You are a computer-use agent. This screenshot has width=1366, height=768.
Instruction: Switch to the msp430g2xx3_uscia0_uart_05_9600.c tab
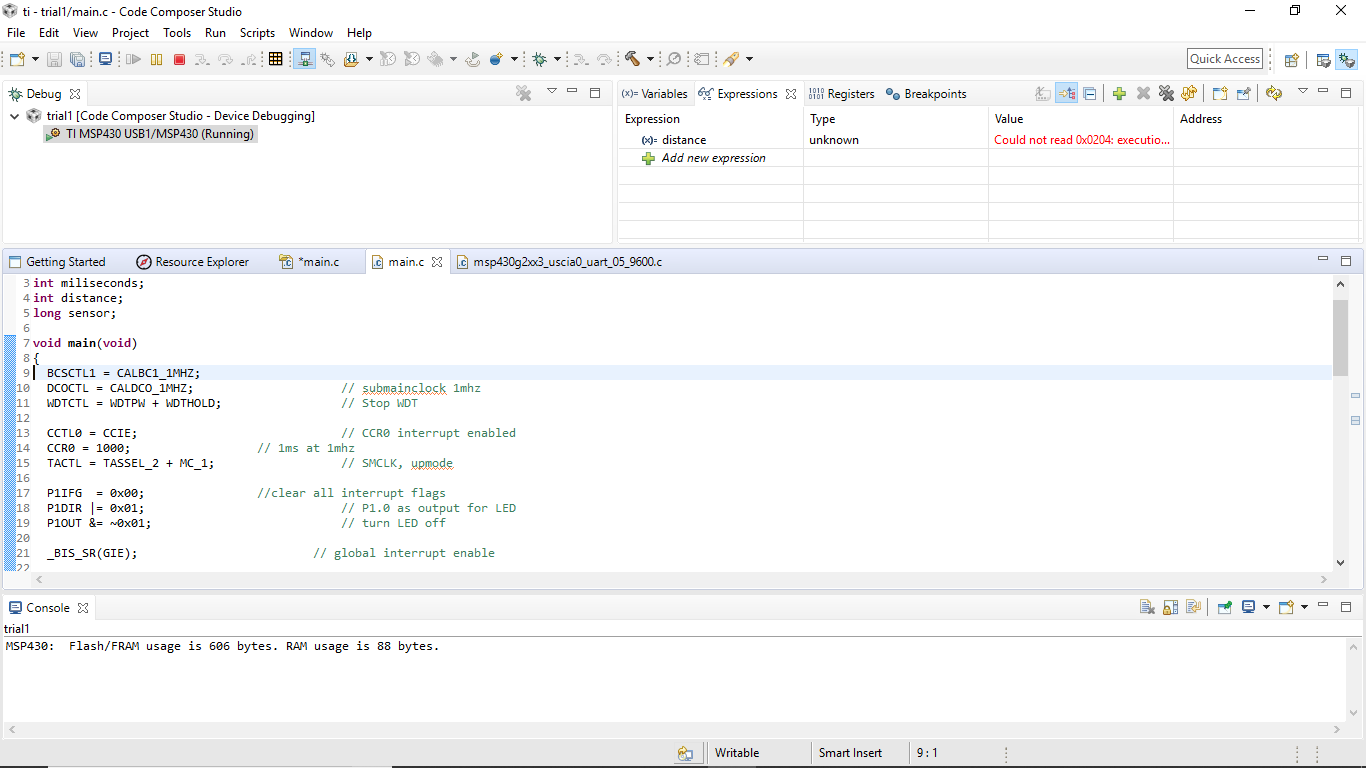pos(566,262)
